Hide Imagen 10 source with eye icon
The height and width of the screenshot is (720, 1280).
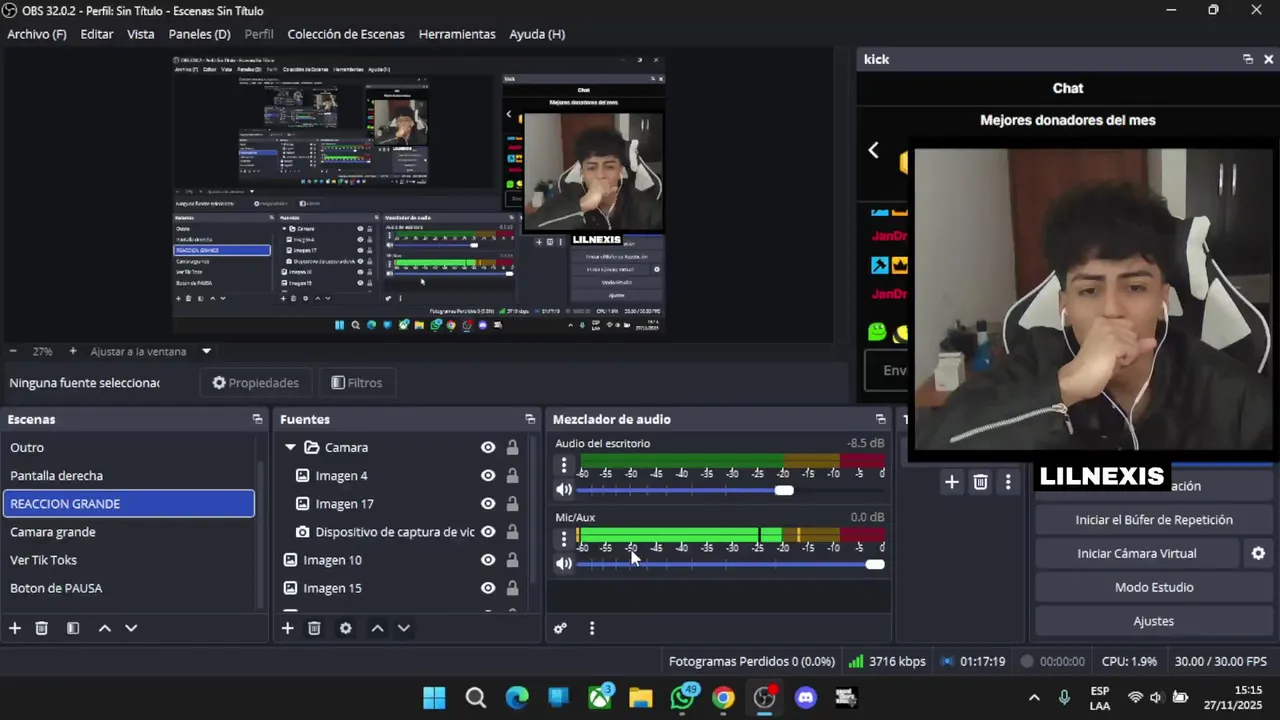[488, 560]
